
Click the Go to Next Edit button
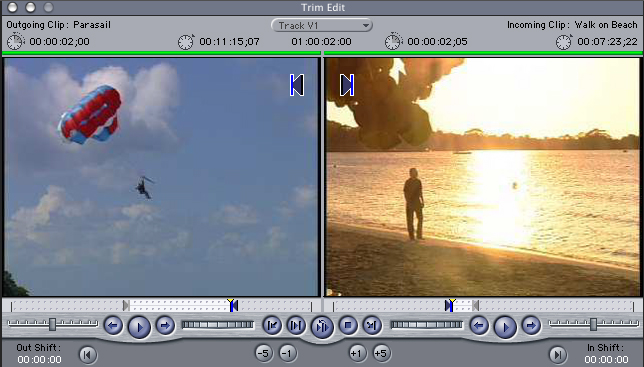(x=372, y=326)
